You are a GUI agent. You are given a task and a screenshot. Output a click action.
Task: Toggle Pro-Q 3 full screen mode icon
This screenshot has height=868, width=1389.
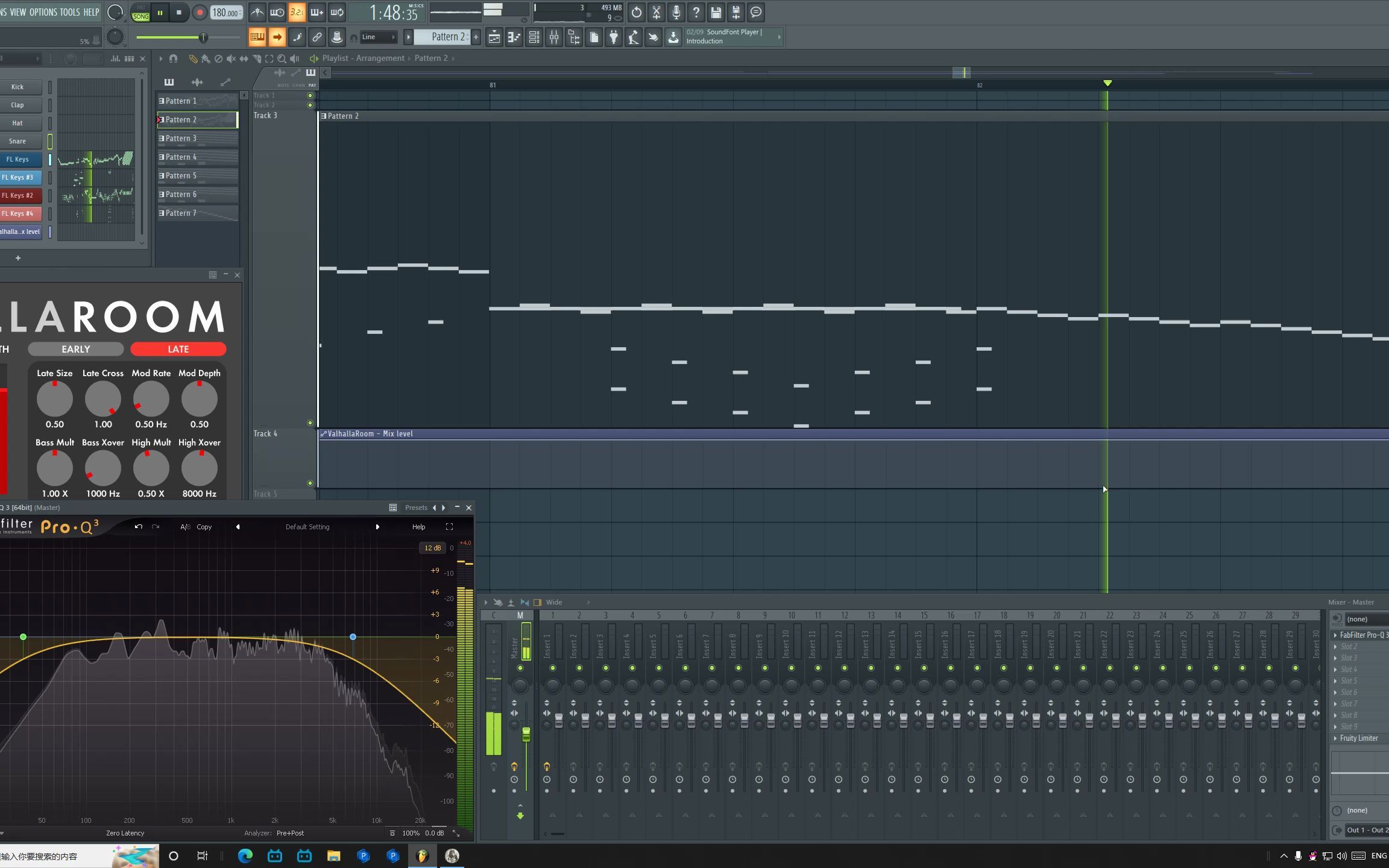click(x=449, y=527)
